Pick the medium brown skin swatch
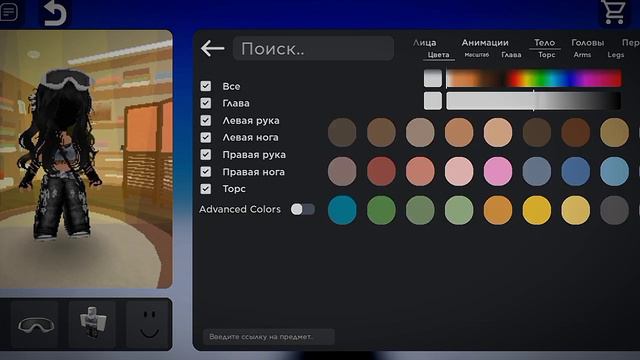 click(381, 132)
